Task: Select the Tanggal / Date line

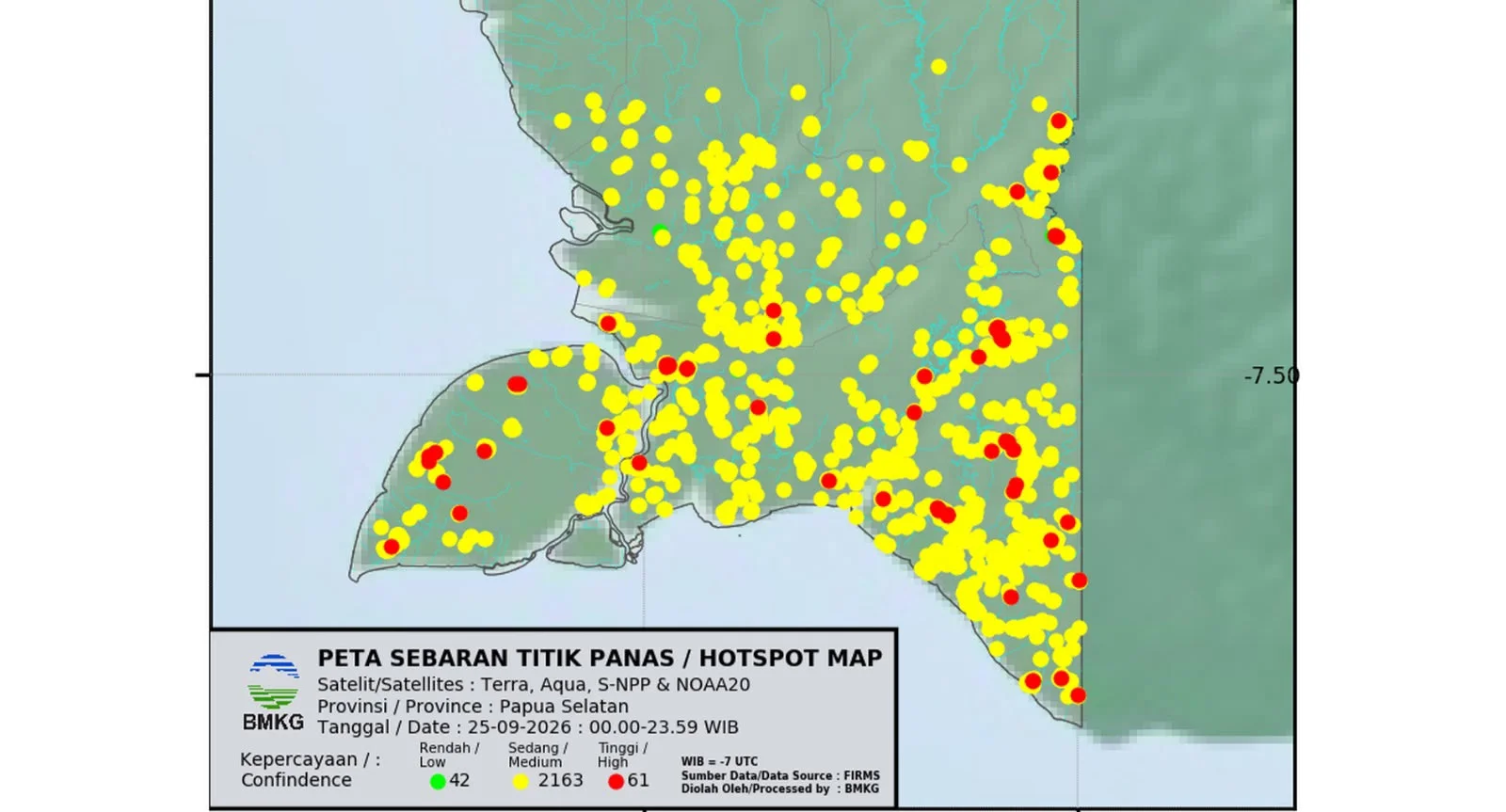Action: pyautogui.click(x=528, y=727)
